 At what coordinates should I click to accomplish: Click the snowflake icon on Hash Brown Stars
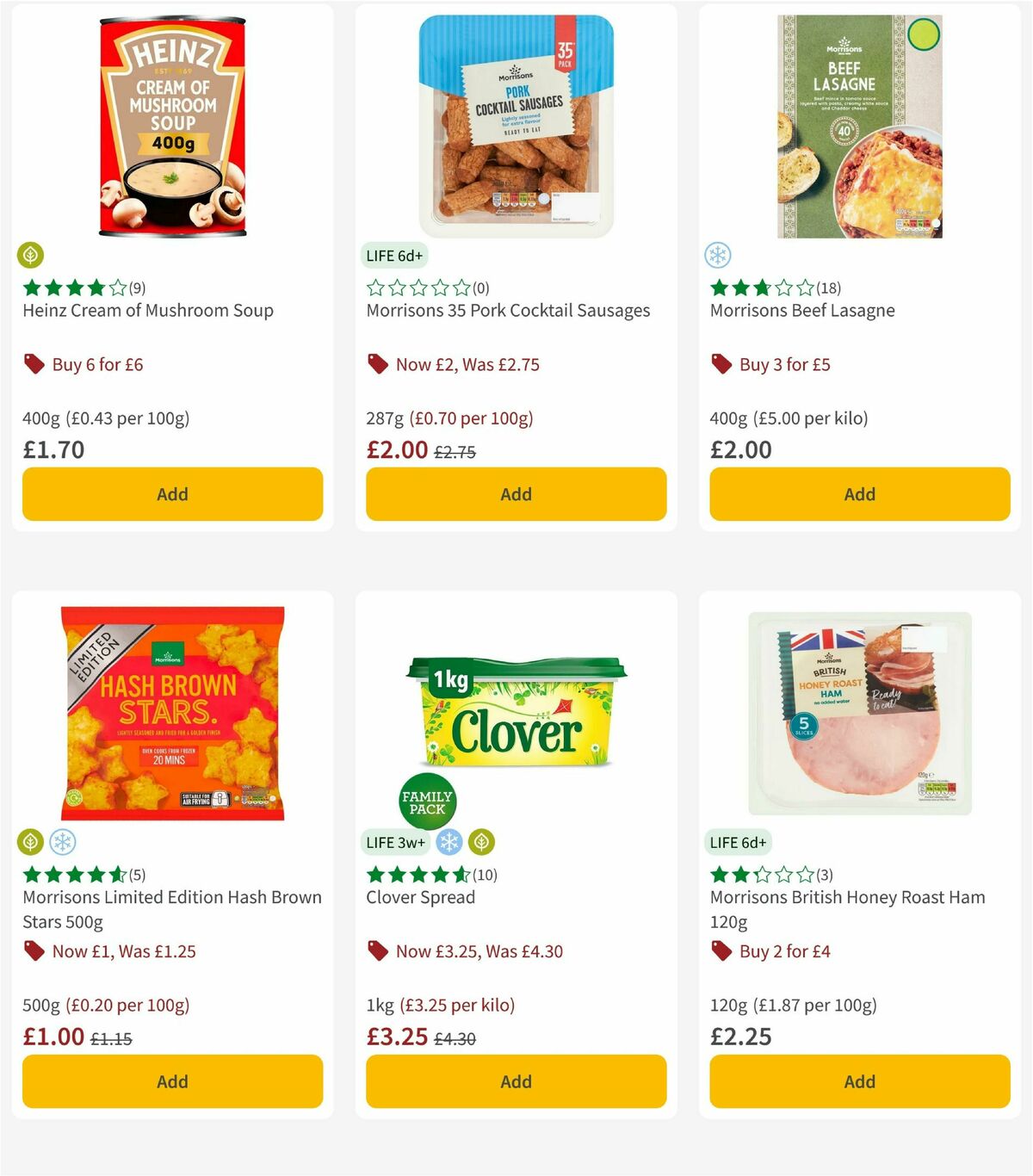pyautogui.click(x=60, y=842)
